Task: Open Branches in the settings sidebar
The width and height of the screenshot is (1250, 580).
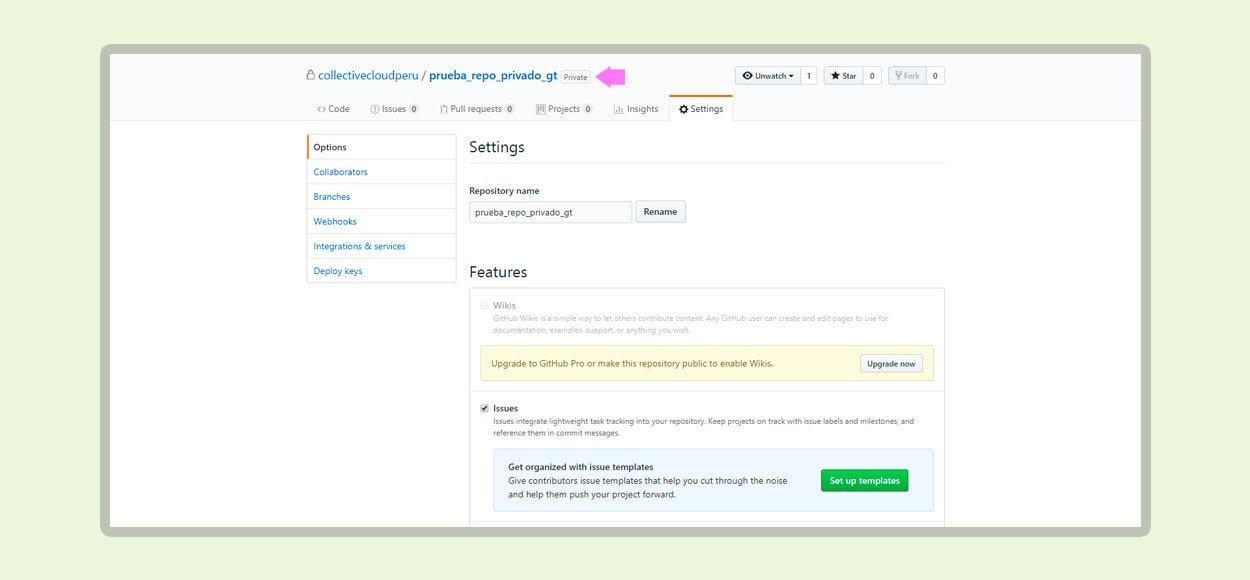Action: pos(381,197)
